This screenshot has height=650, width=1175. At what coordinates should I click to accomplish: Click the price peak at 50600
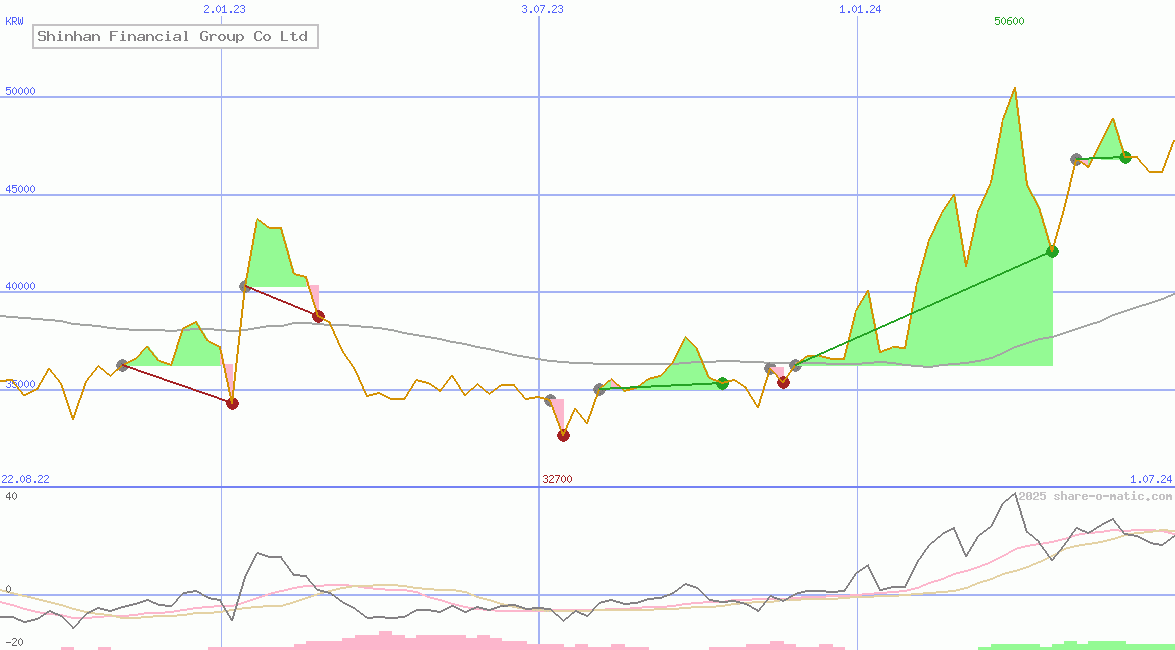1015,88
